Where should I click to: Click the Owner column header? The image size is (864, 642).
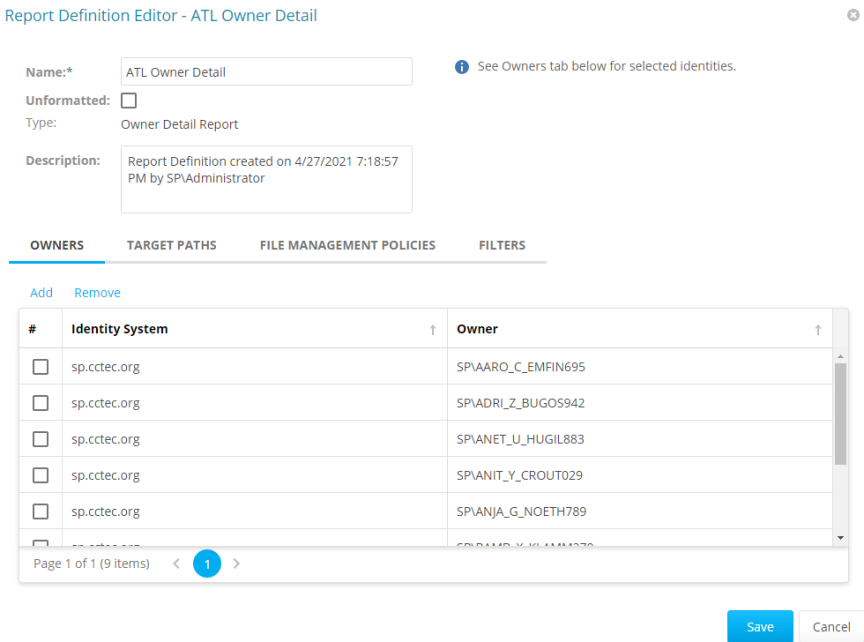click(640, 329)
